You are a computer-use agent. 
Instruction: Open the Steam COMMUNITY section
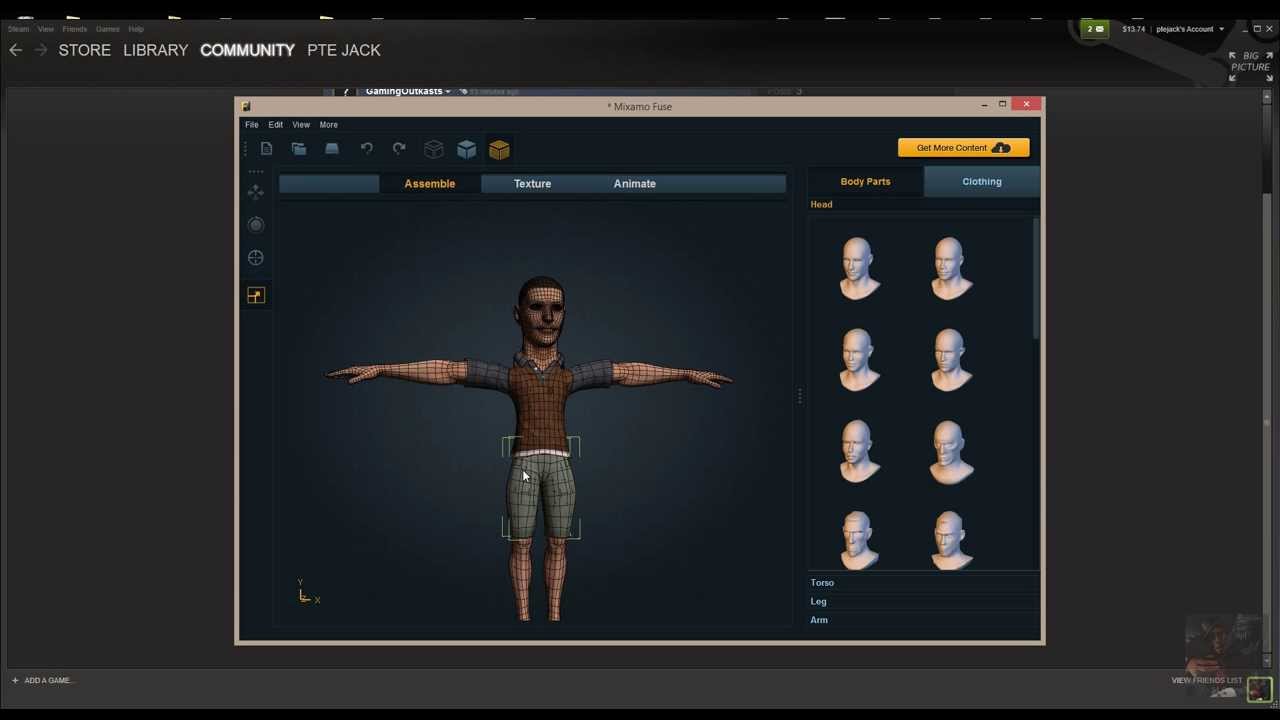pyautogui.click(x=247, y=50)
